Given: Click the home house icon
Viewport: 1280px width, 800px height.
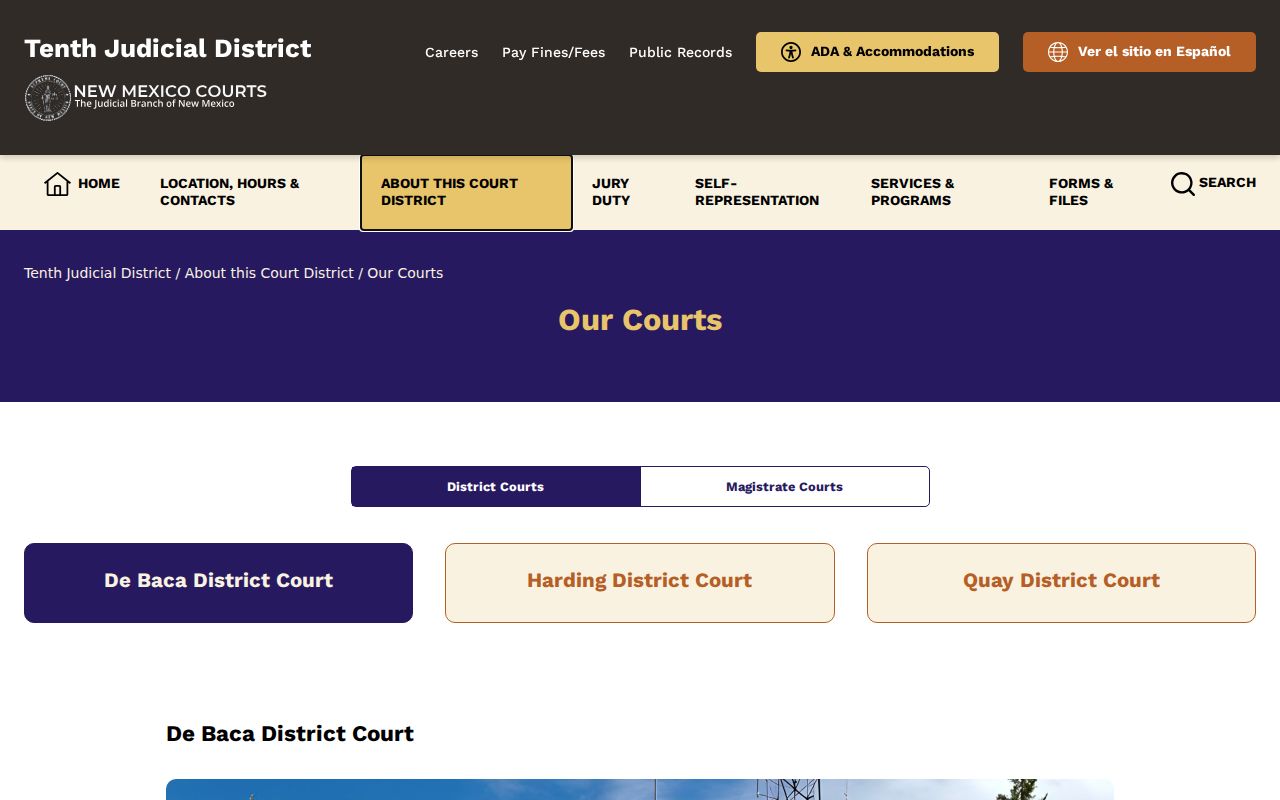Looking at the screenshot, I should (57, 184).
